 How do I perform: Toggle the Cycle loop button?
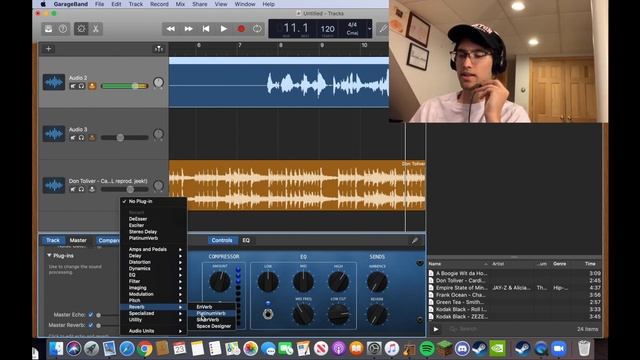point(257,29)
